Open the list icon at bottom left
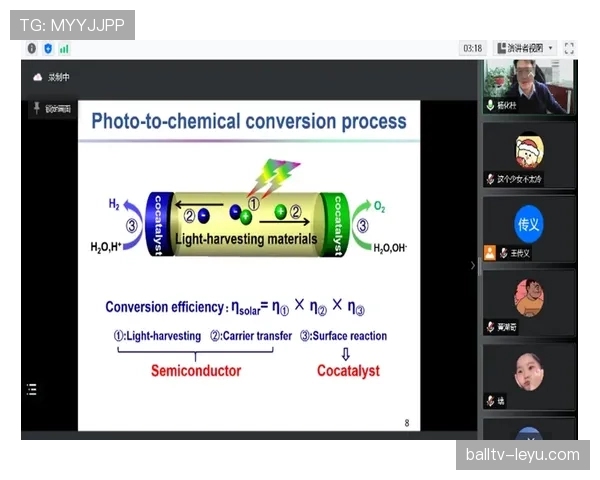Screen dimensions: 600x480 32,390
